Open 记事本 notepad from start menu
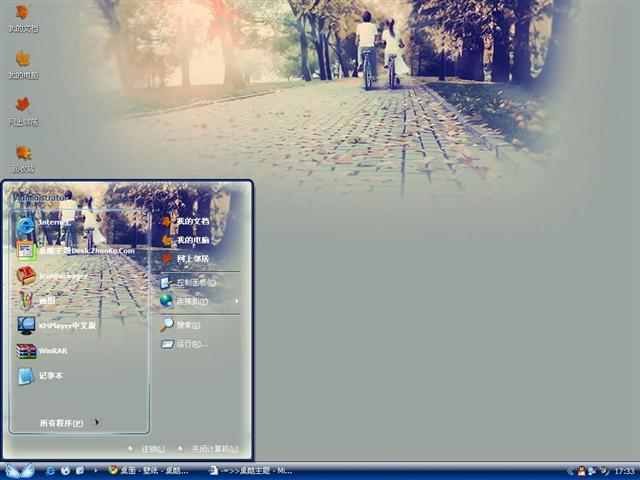Image resolution: width=640 pixels, height=480 pixels. pyautogui.click(x=40, y=376)
